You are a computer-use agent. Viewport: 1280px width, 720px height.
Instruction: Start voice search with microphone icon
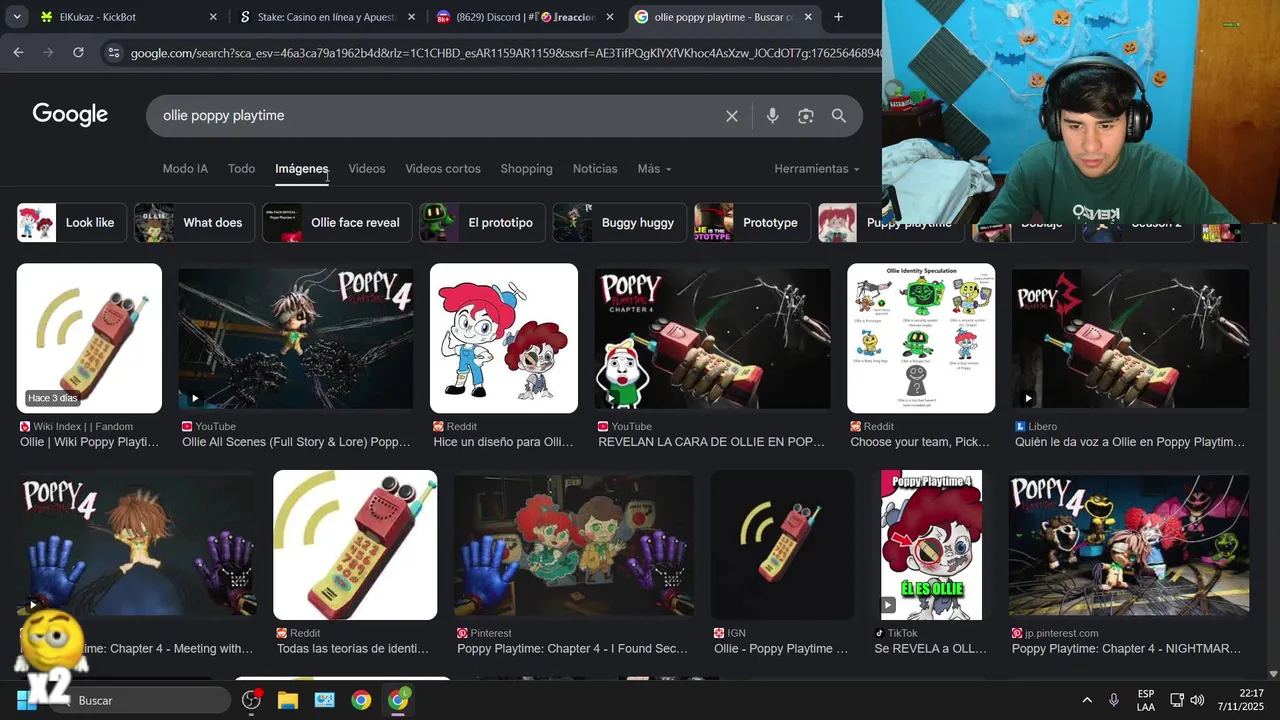pos(772,116)
